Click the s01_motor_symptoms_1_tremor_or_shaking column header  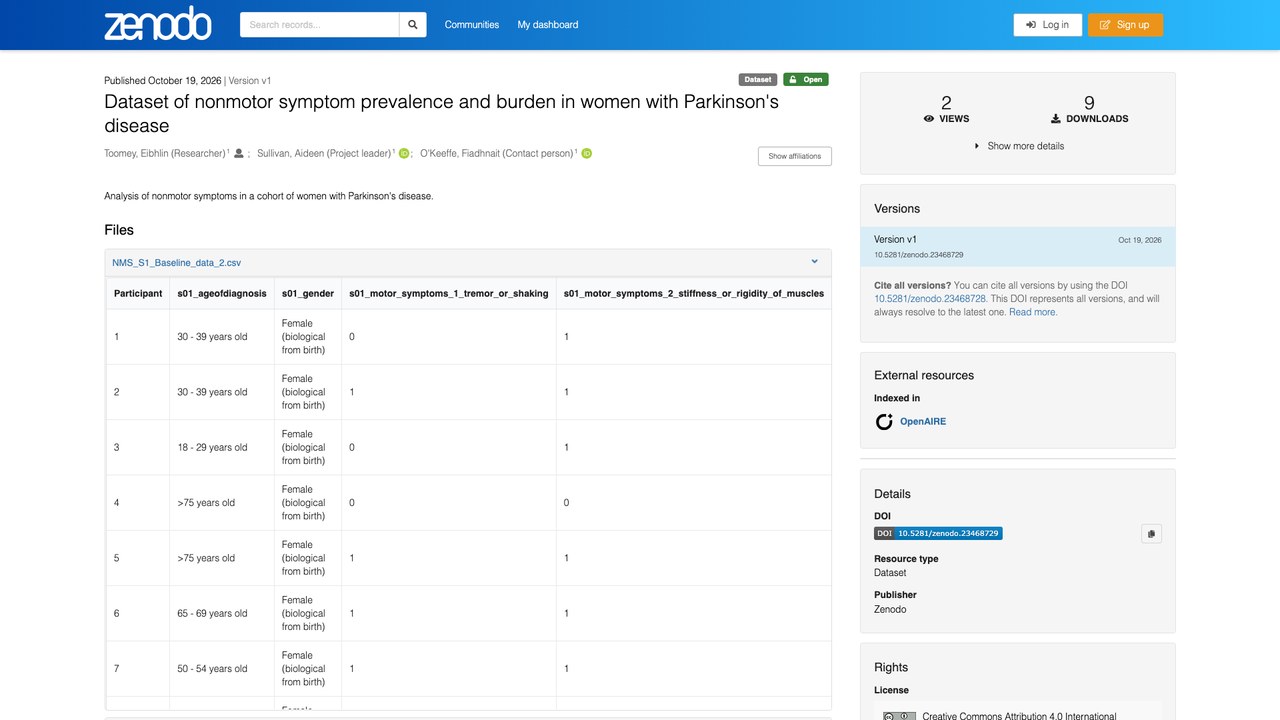449,294
